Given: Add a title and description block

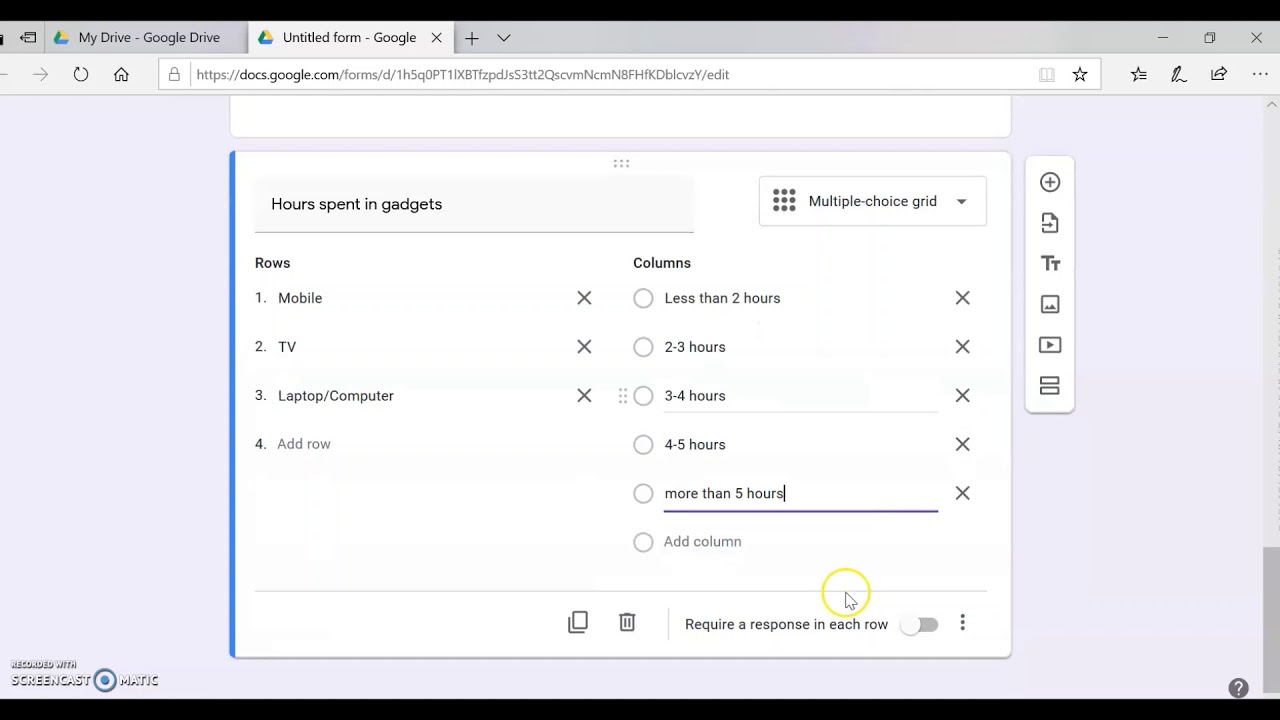Looking at the screenshot, I should coord(1049,264).
